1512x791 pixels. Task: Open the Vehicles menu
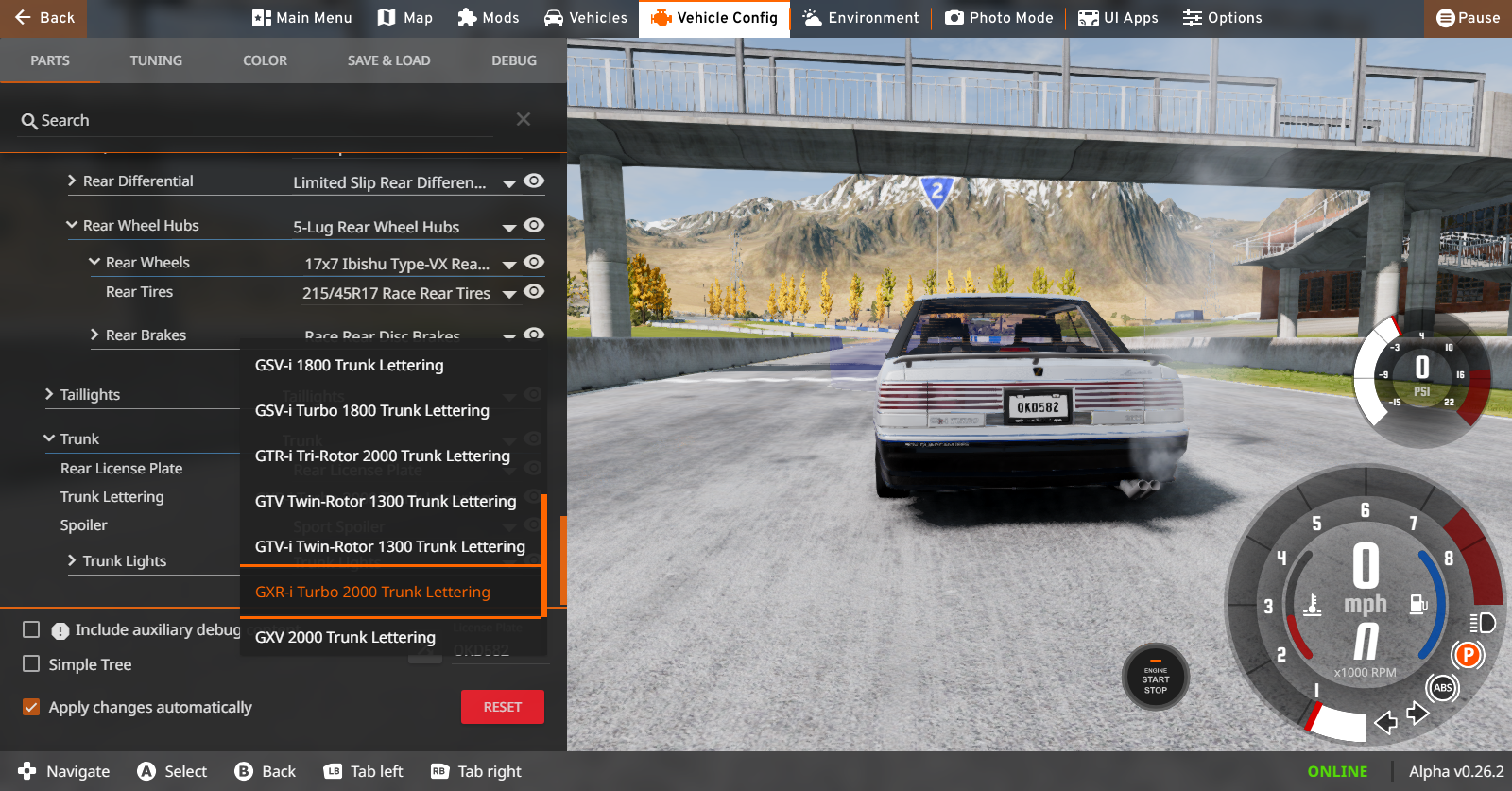(x=586, y=18)
